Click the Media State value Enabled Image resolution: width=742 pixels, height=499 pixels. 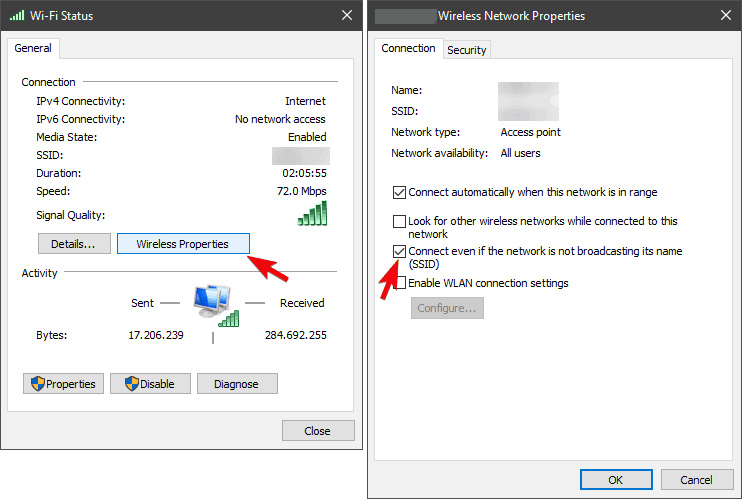pyautogui.click(x=307, y=137)
